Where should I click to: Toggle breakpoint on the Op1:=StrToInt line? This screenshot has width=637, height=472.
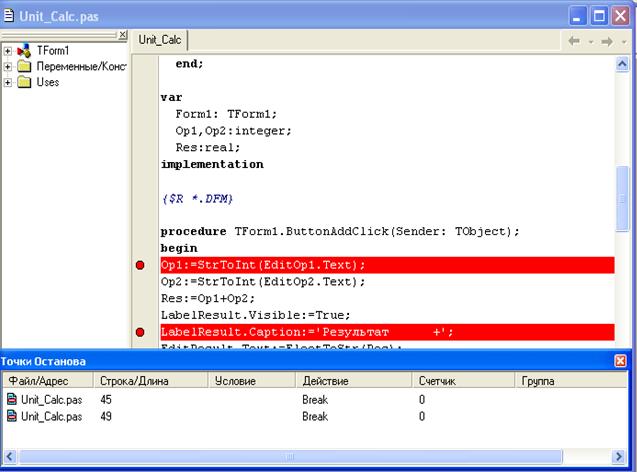pyautogui.click(x=140, y=265)
